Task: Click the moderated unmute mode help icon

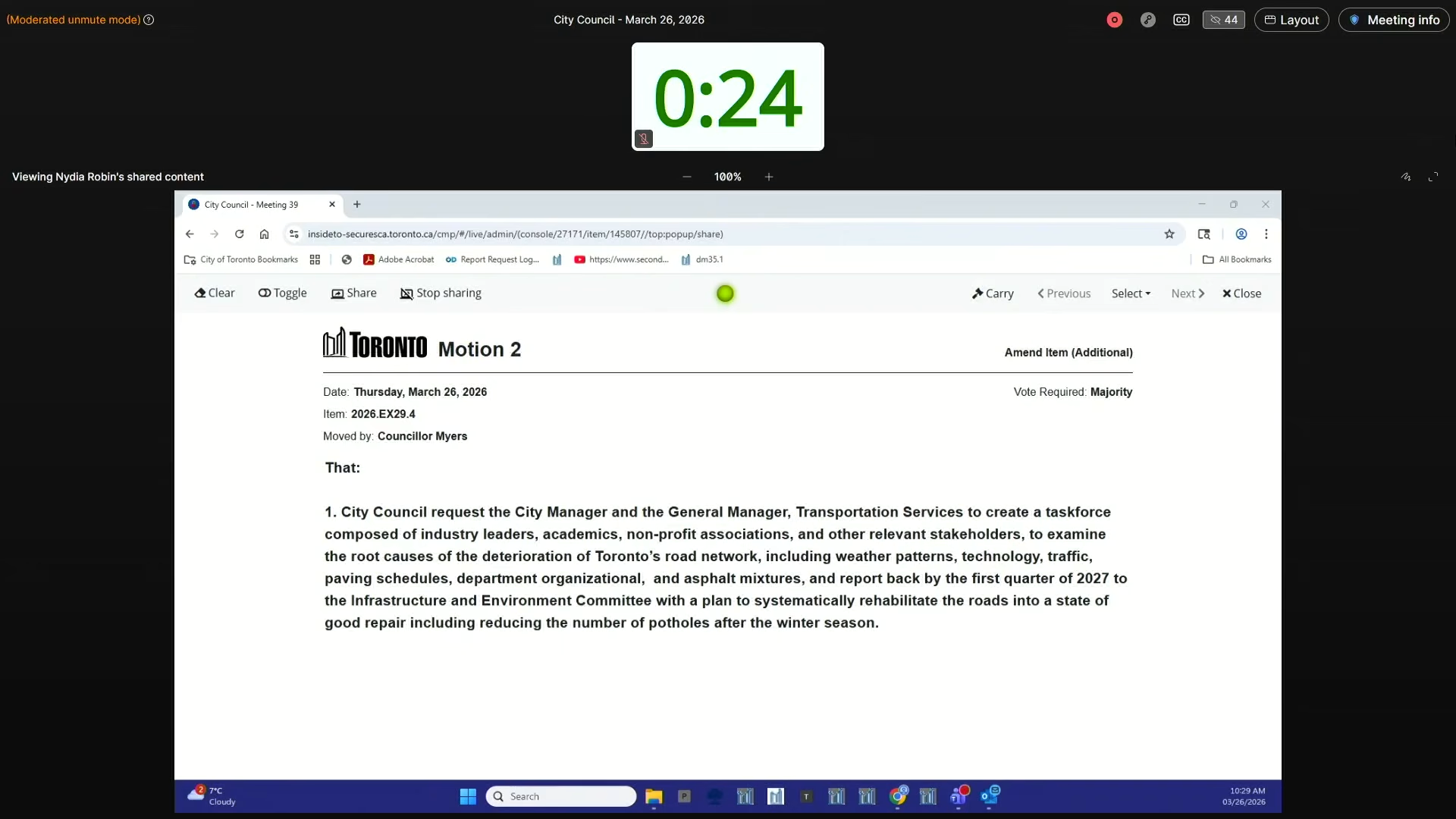Action: click(149, 20)
